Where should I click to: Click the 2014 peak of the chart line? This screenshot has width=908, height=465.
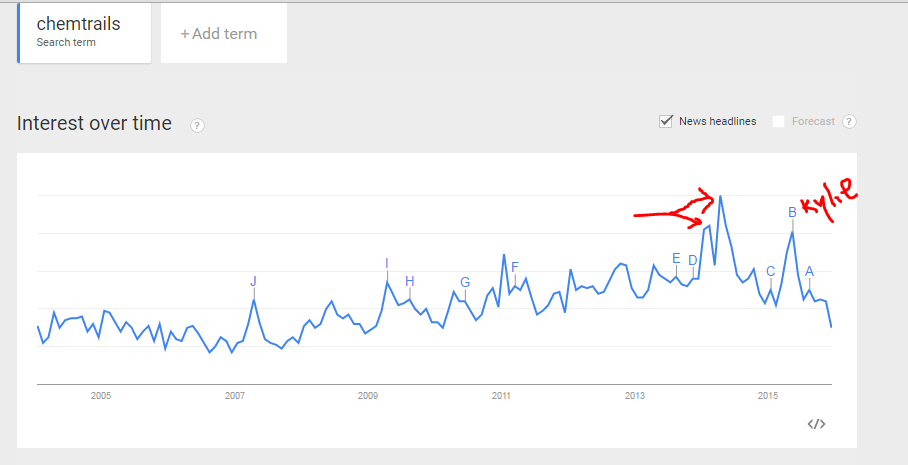coord(720,196)
